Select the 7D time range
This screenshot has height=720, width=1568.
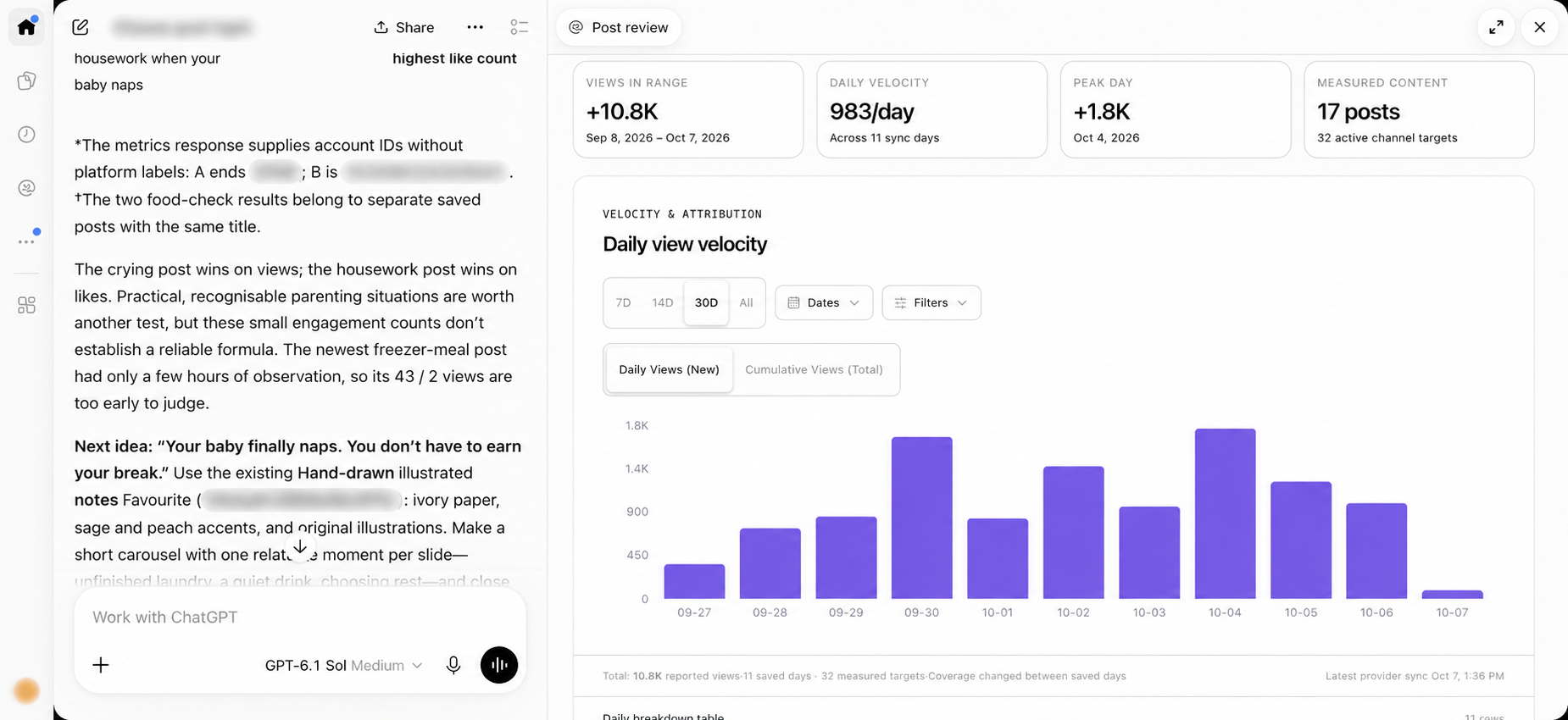click(x=623, y=302)
